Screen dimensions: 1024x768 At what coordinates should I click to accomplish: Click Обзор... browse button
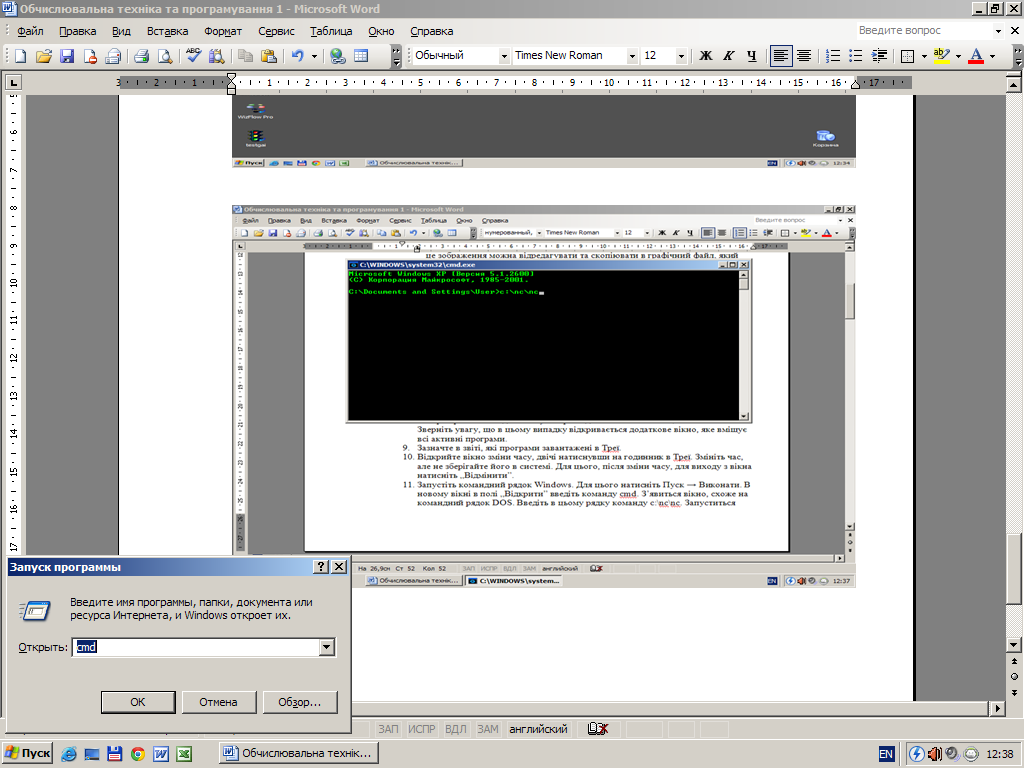(300, 702)
